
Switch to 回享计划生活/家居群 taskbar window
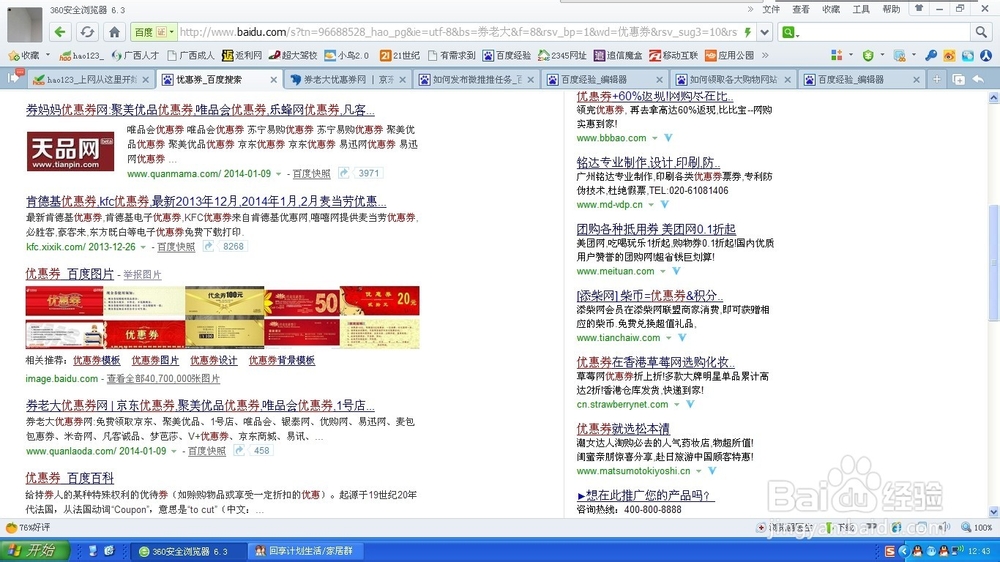304,551
